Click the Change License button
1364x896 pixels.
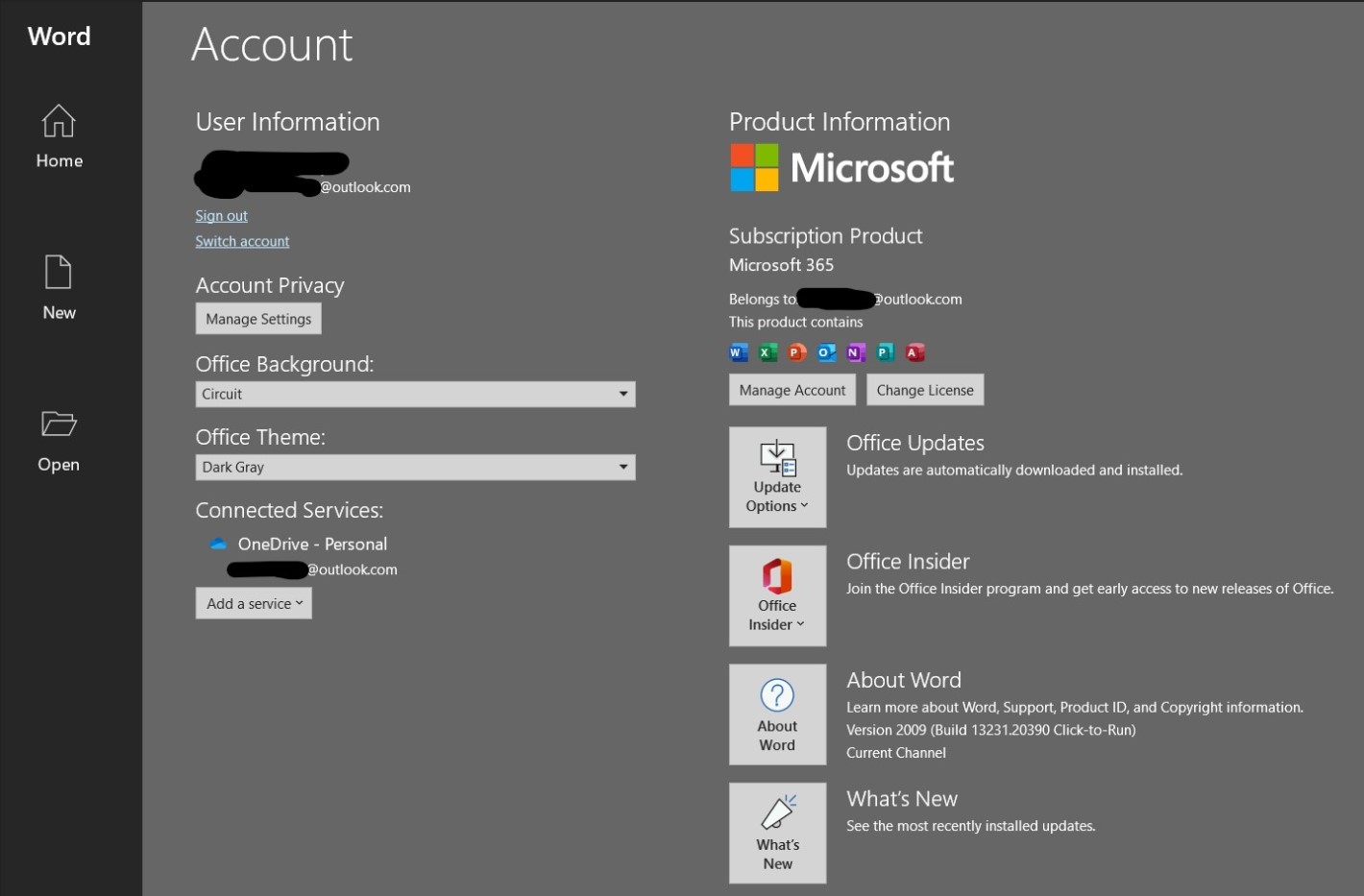[x=925, y=390]
